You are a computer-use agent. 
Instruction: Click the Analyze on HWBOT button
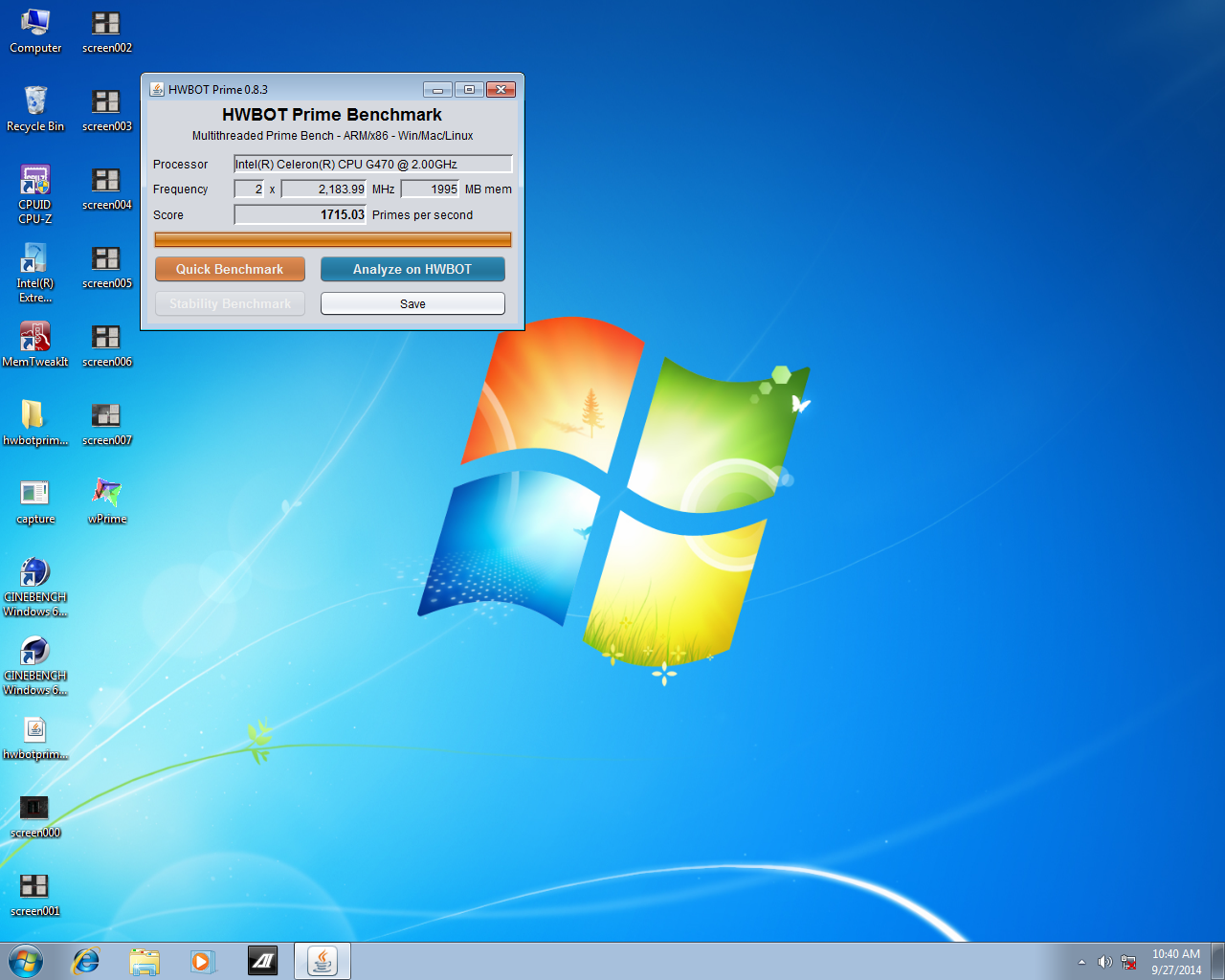(412, 269)
